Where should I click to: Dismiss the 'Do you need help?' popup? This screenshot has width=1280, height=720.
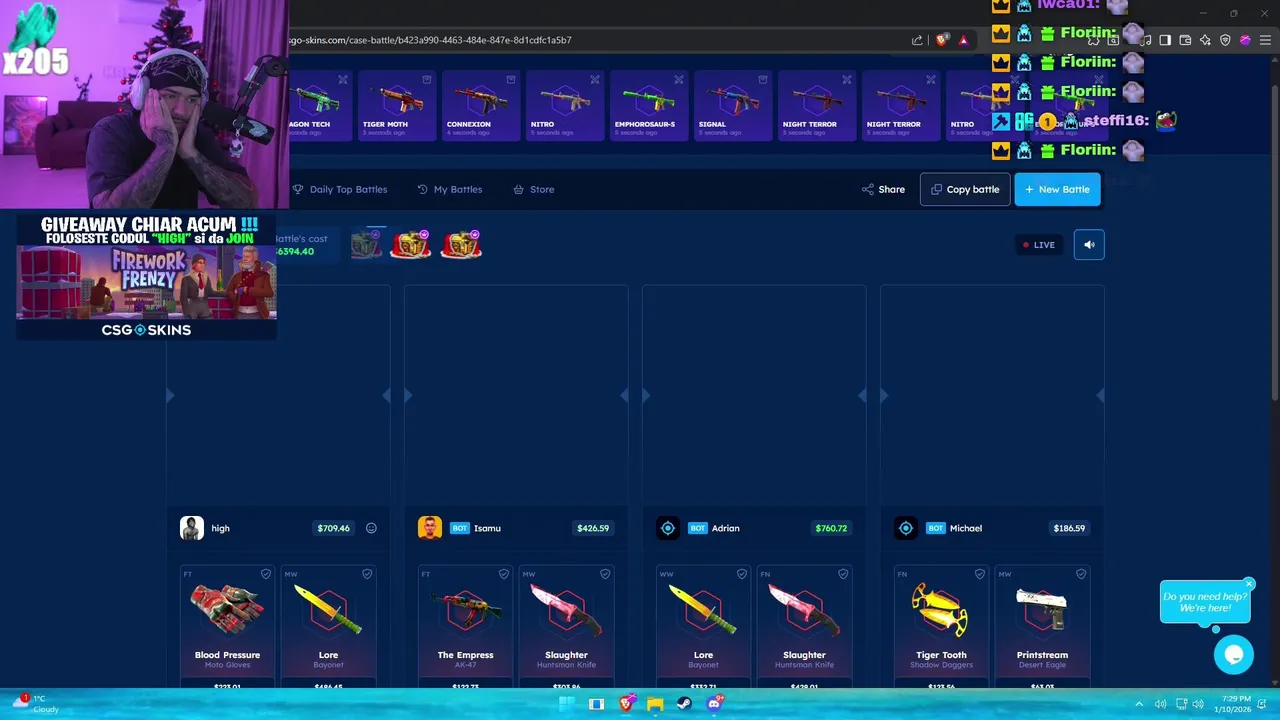[x=1249, y=584]
